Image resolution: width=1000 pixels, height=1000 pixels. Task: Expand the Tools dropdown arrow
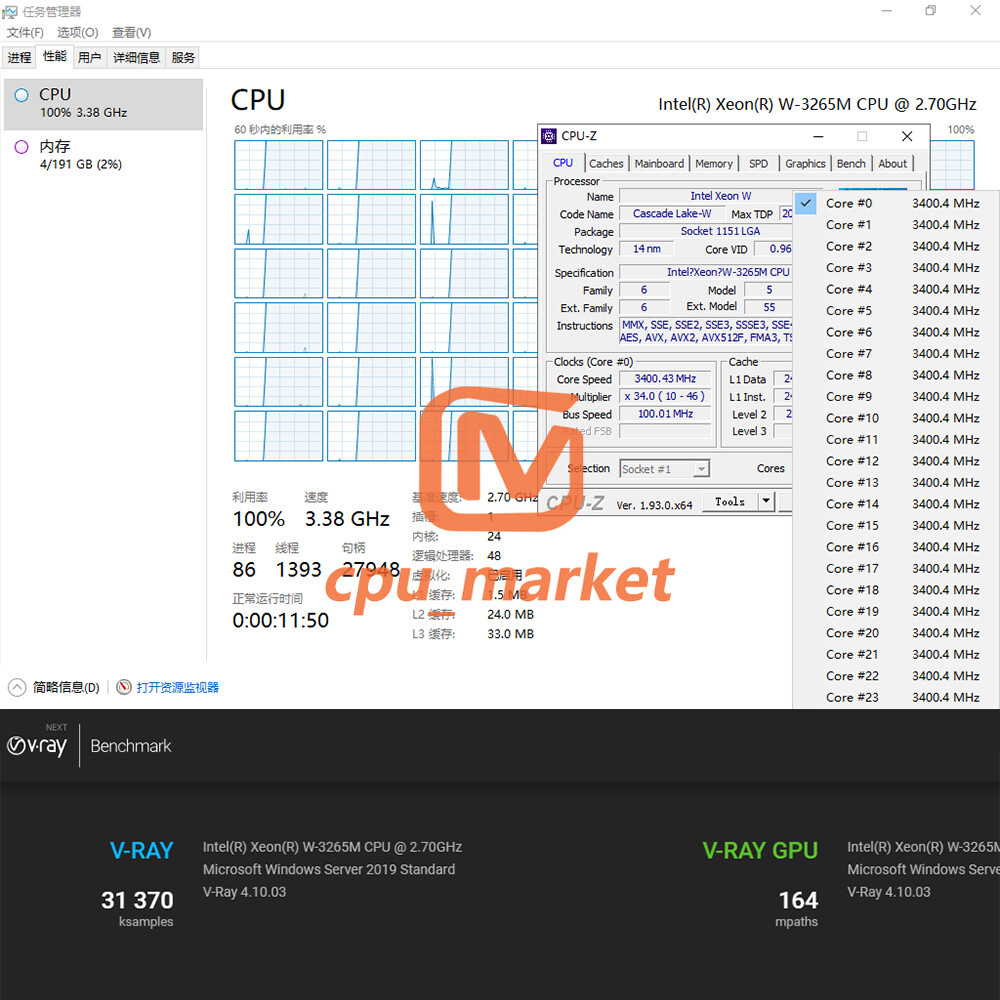pos(766,502)
